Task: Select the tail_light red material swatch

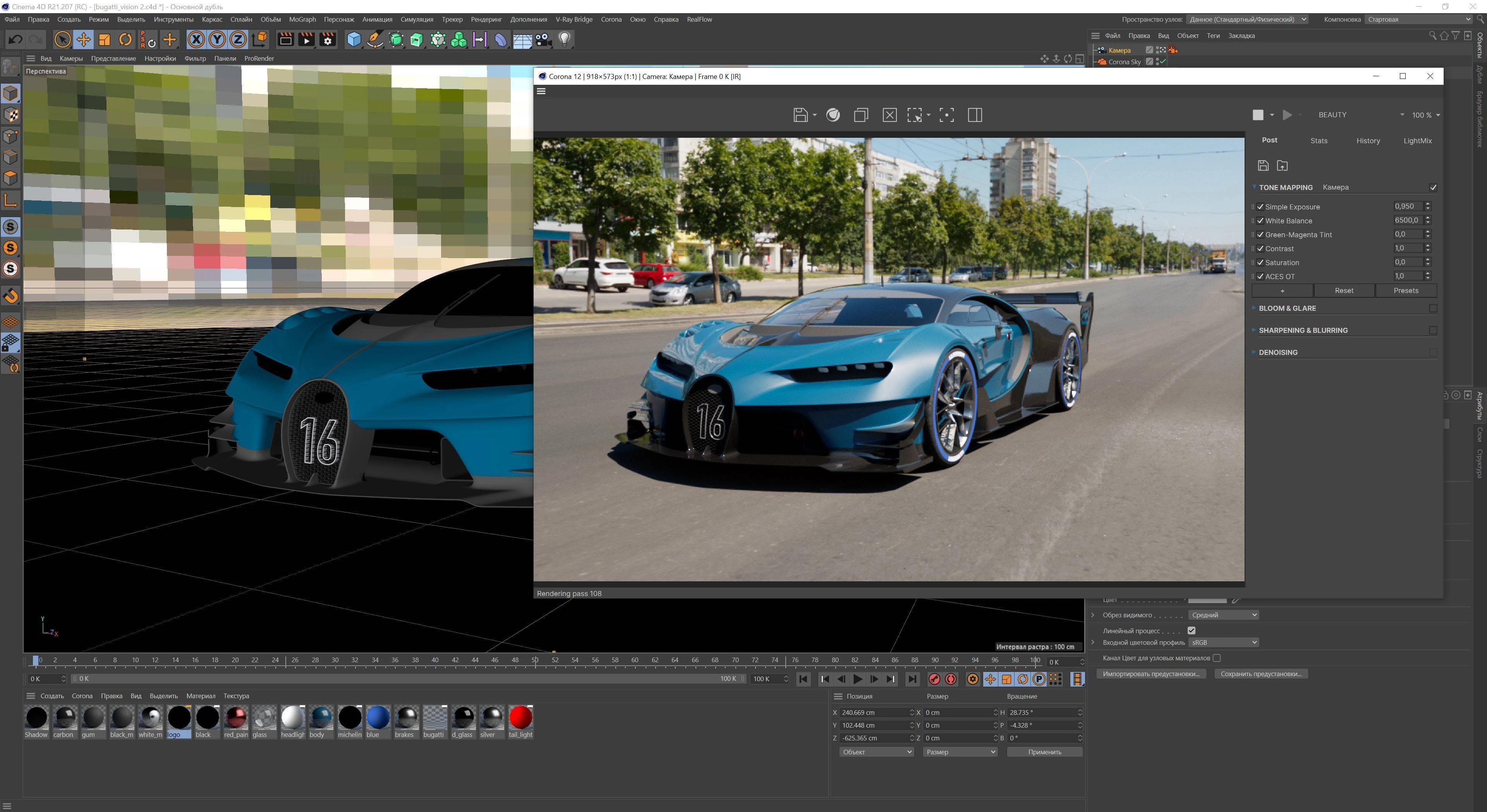Action: tap(520, 717)
